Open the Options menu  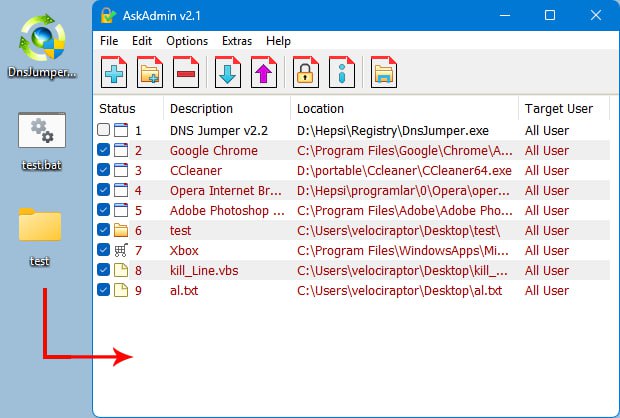coord(187,41)
